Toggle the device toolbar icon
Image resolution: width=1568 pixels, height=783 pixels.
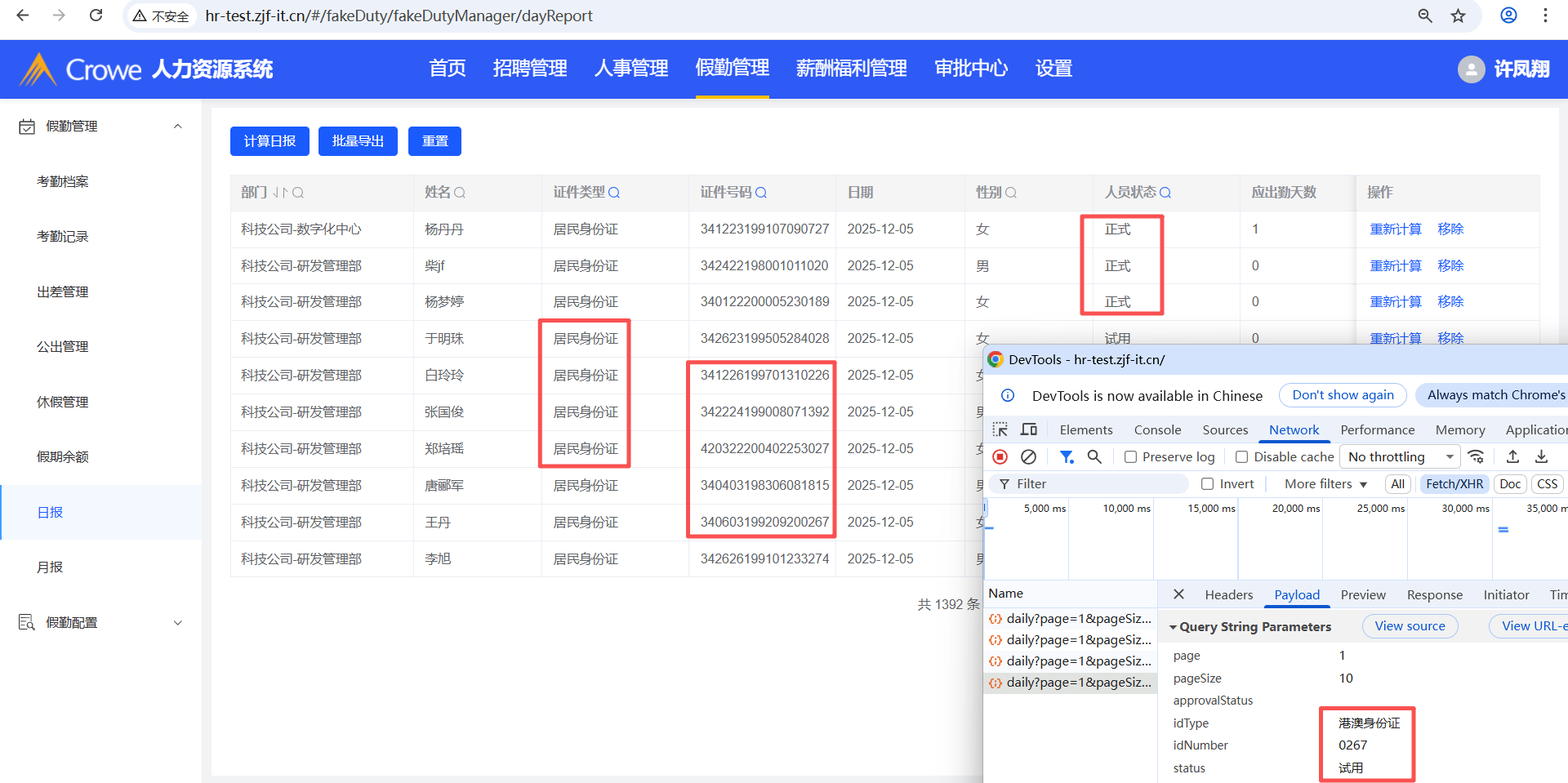click(x=1029, y=430)
